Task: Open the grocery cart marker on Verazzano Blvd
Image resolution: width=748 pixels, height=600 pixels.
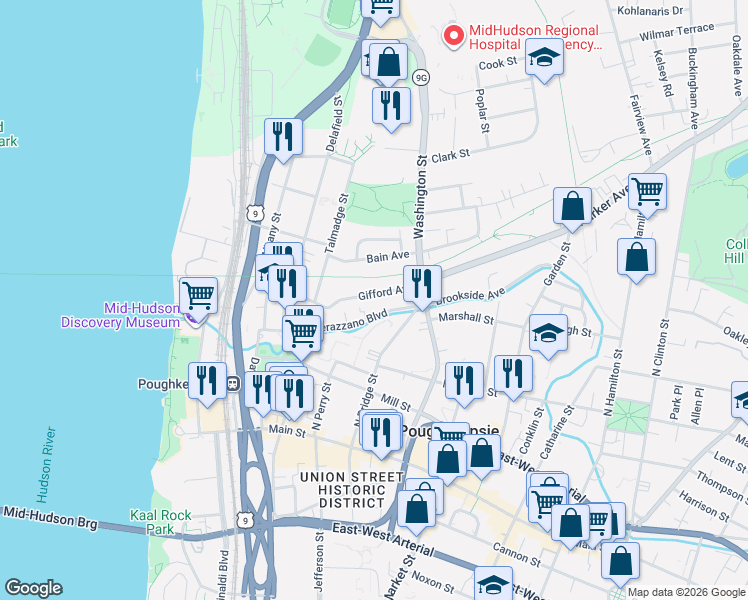Action: click(301, 336)
